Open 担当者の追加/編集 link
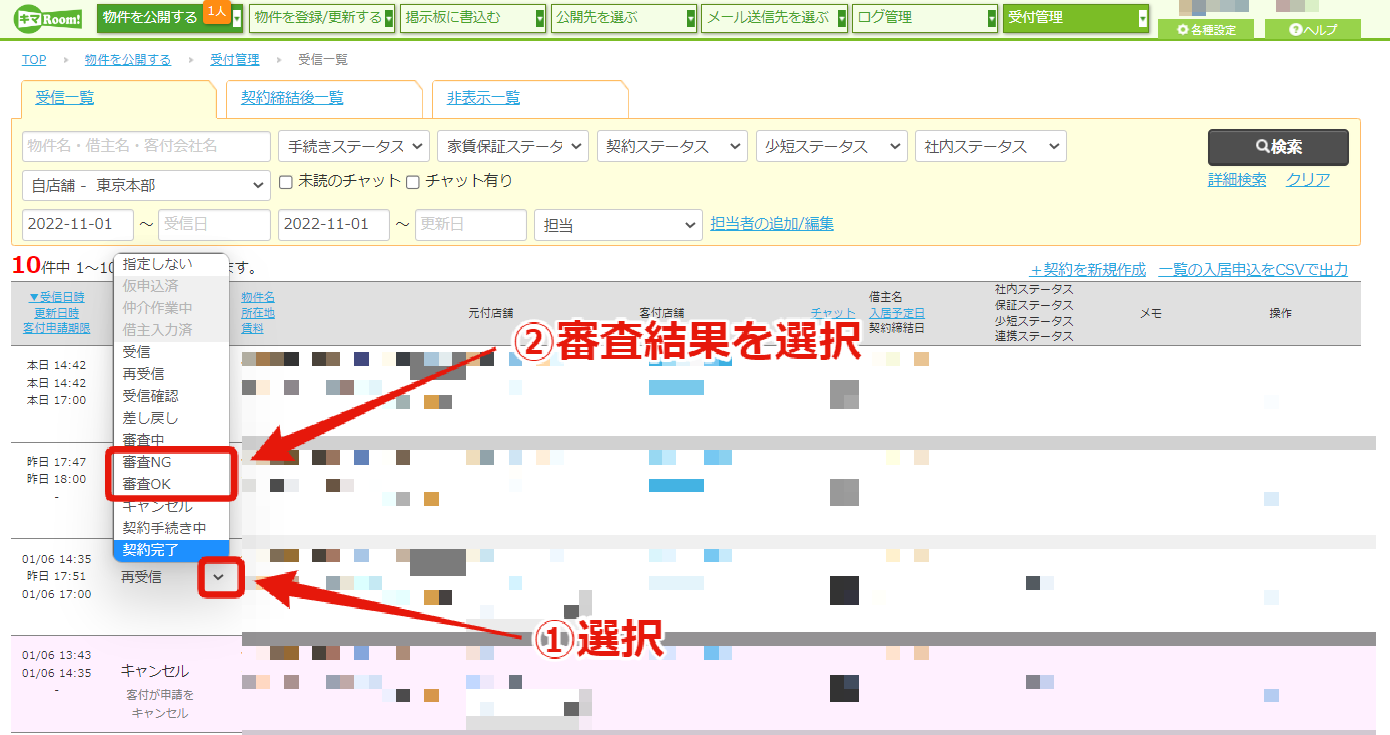The image size is (1390, 735). (772, 224)
